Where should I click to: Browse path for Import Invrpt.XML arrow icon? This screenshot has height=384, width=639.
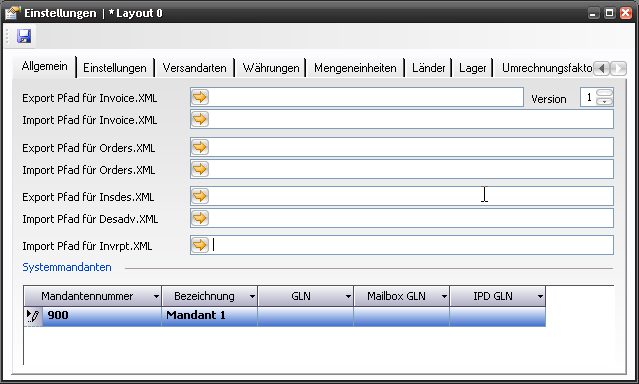(x=200, y=245)
